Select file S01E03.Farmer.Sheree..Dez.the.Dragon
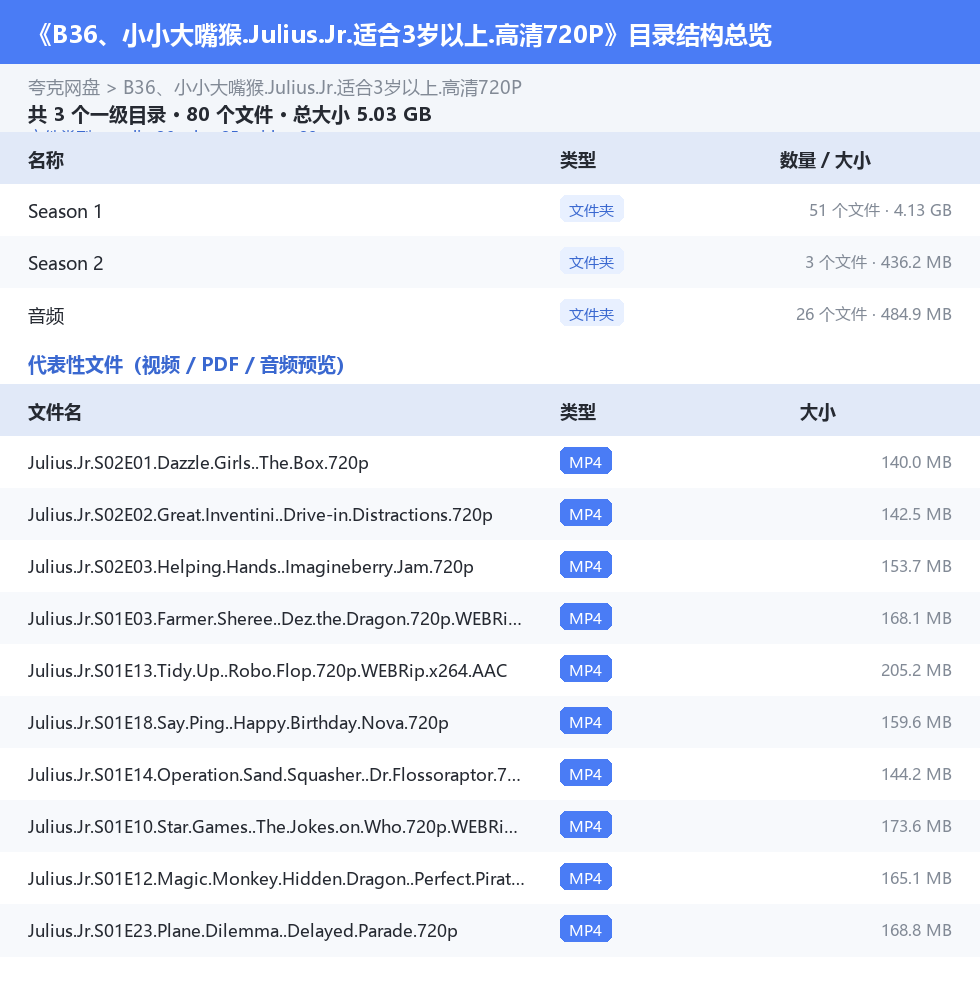The height and width of the screenshot is (988, 980). pos(274,619)
